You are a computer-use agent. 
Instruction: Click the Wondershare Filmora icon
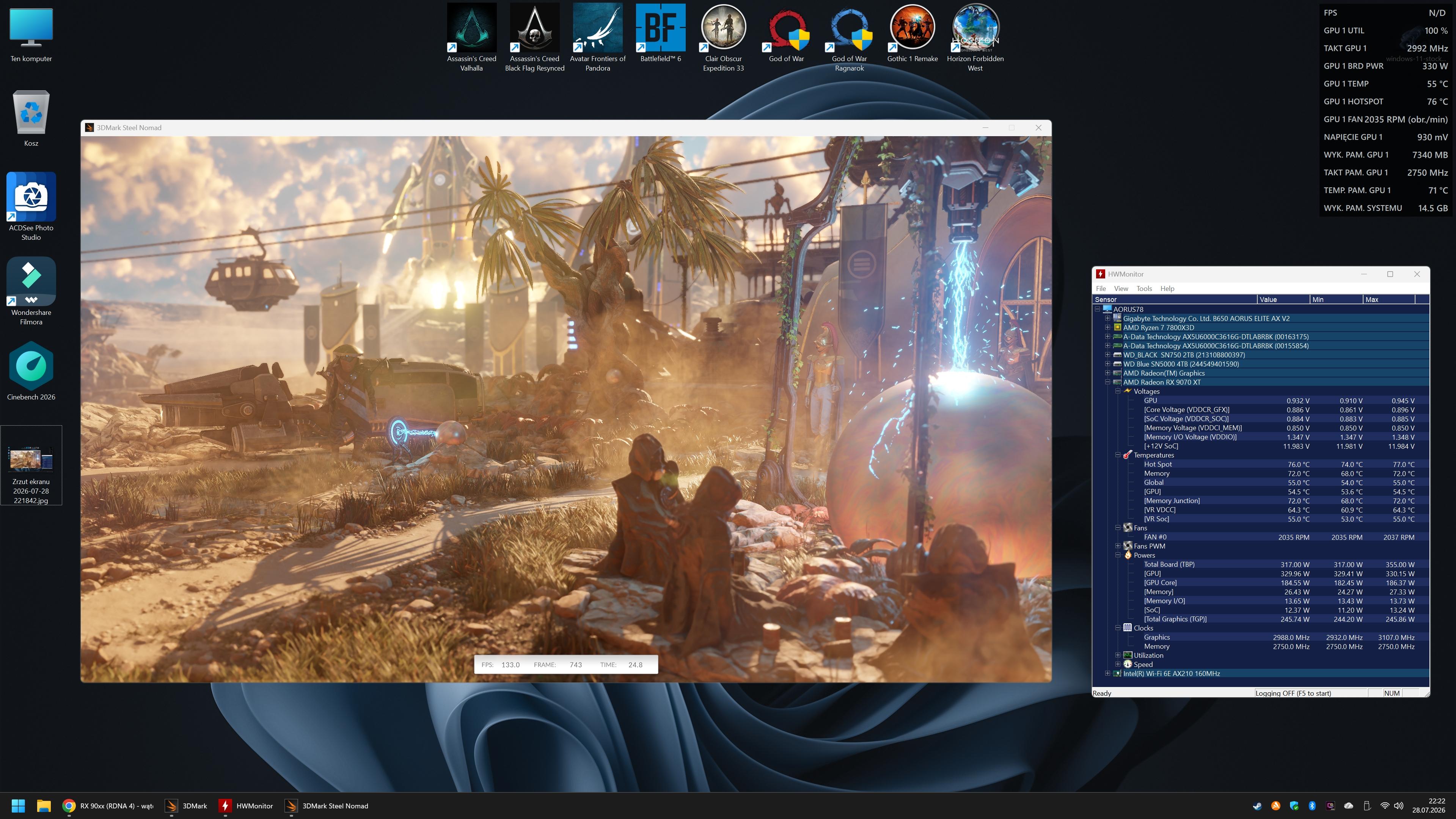tap(31, 291)
